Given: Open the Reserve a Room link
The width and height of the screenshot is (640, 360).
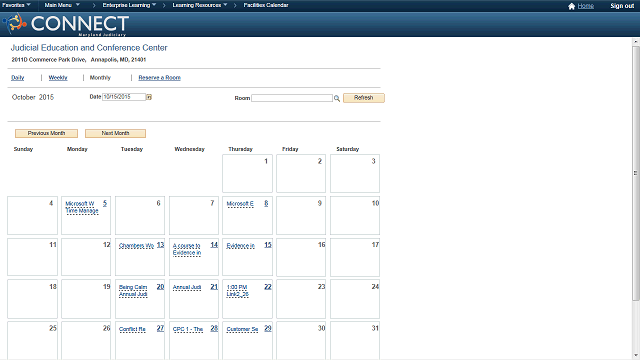Looking at the screenshot, I should point(159,78).
